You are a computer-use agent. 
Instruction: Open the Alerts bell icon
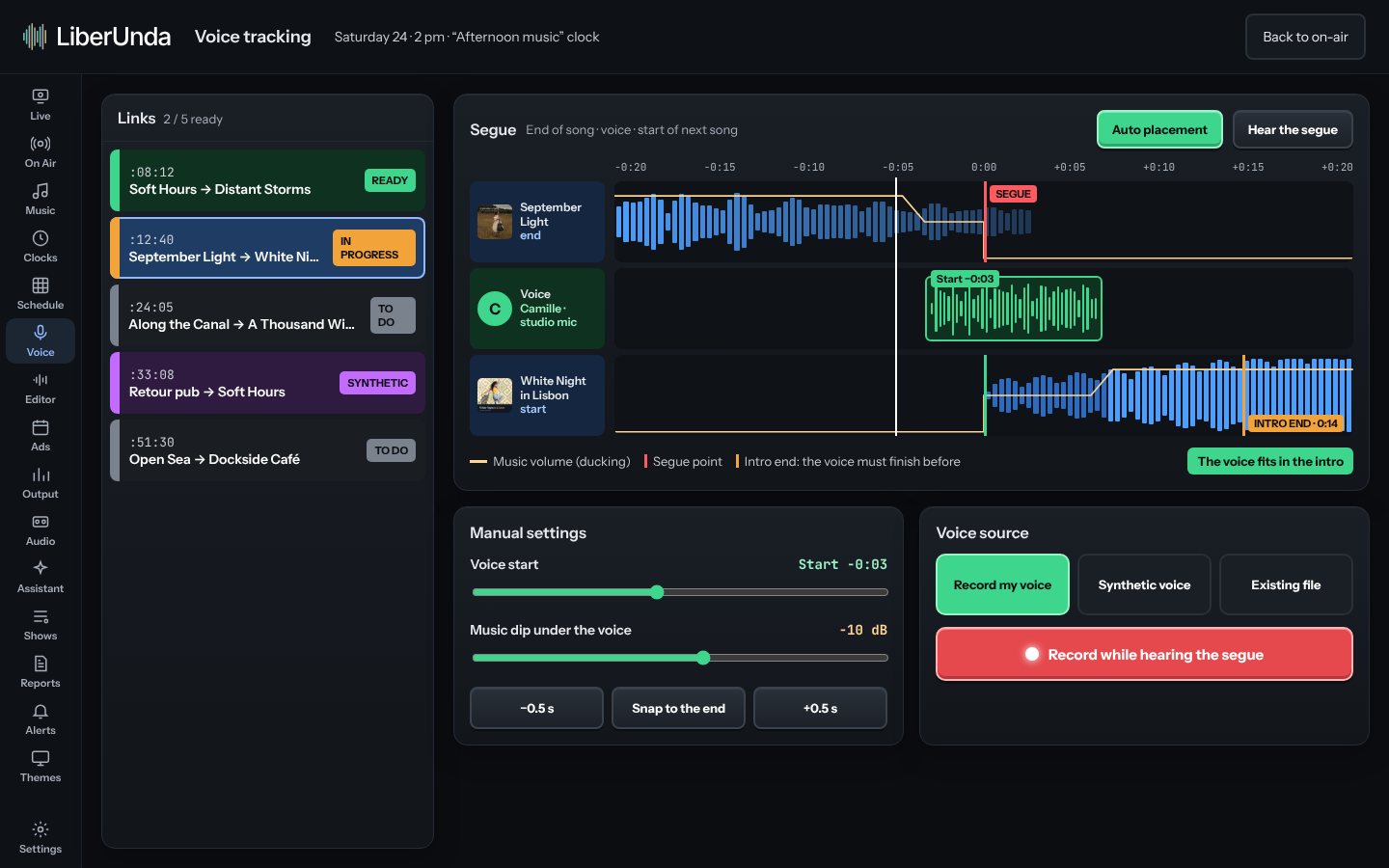click(41, 719)
